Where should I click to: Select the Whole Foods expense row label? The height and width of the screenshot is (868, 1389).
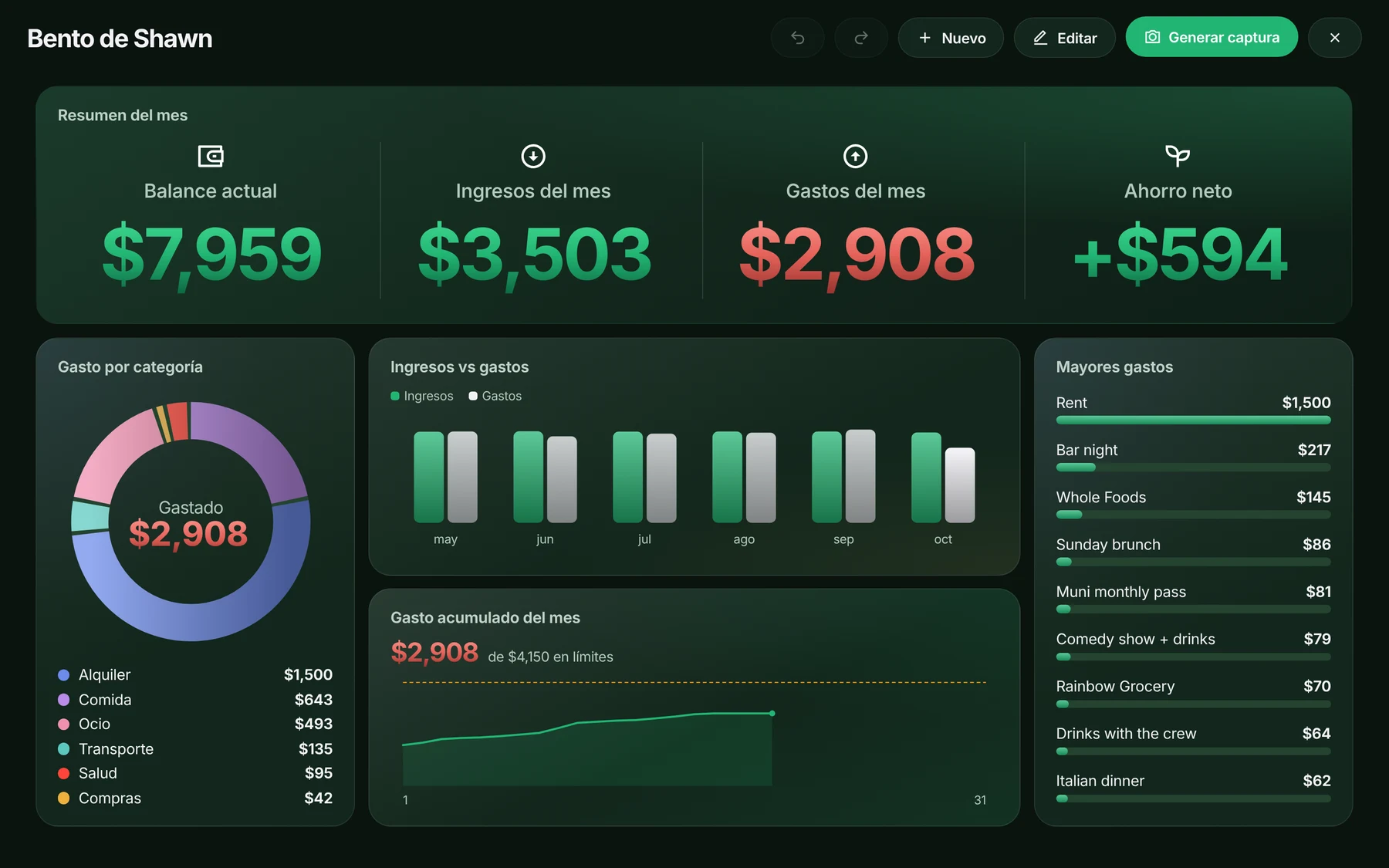tap(1101, 498)
